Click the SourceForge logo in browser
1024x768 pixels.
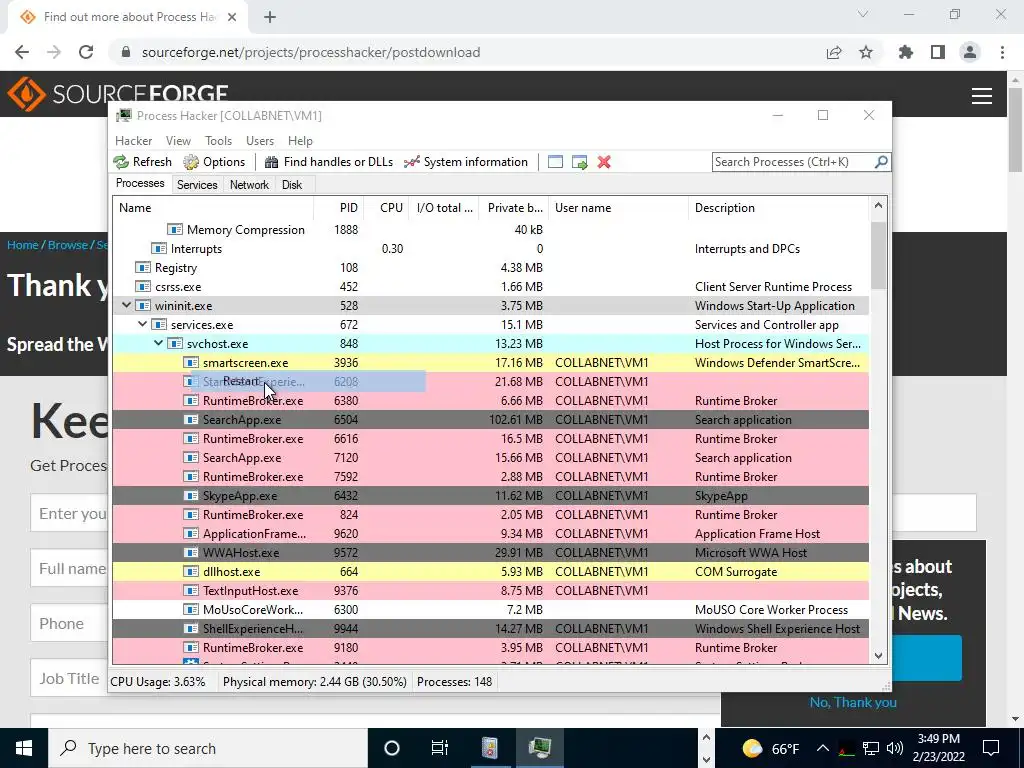[118, 94]
